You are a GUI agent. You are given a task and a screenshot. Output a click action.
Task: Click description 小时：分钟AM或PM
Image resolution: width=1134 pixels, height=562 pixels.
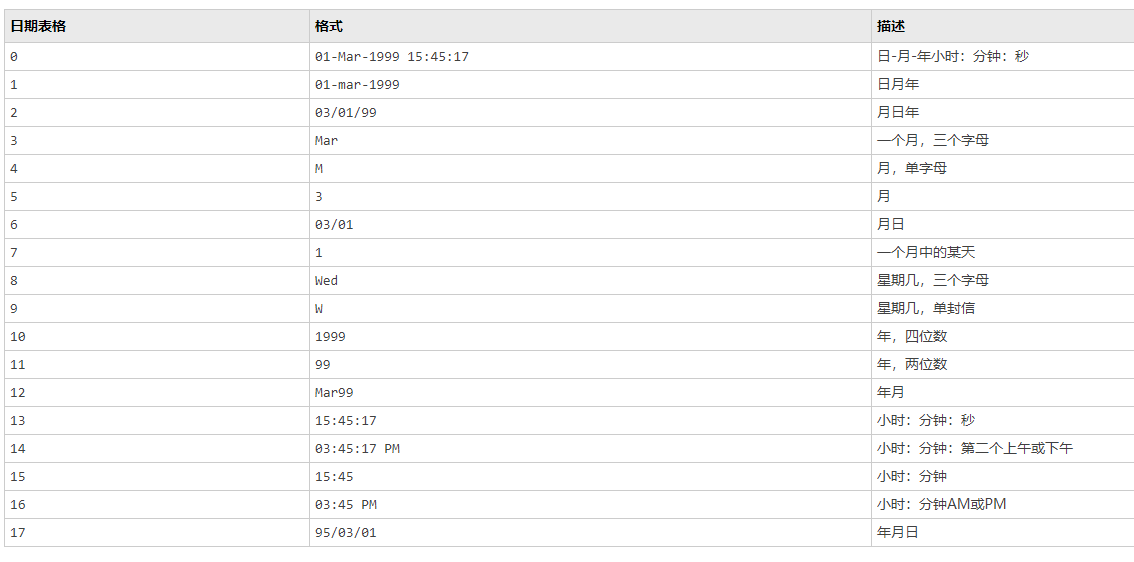[941, 505]
